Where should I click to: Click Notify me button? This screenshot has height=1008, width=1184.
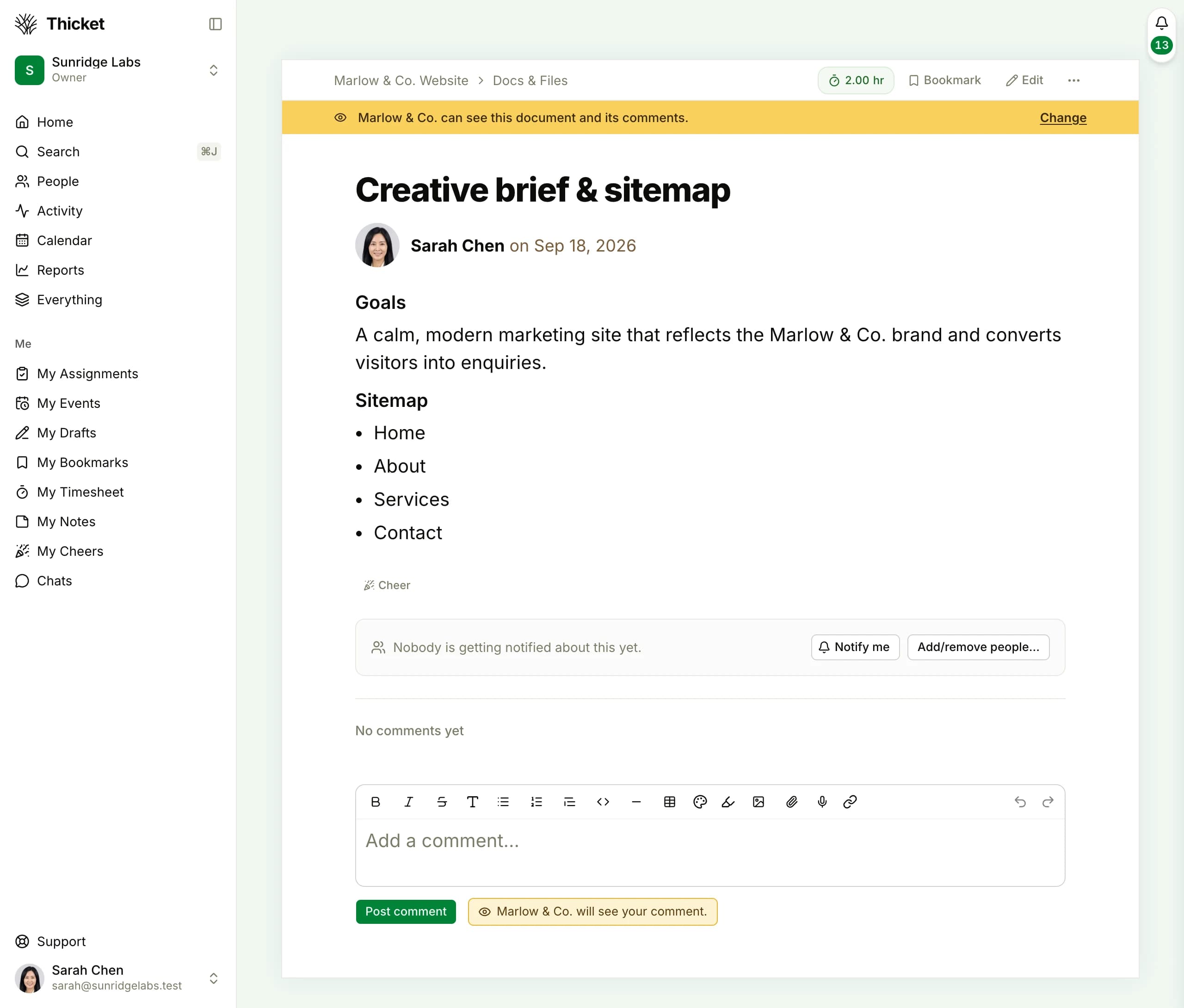(x=855, y=647)
